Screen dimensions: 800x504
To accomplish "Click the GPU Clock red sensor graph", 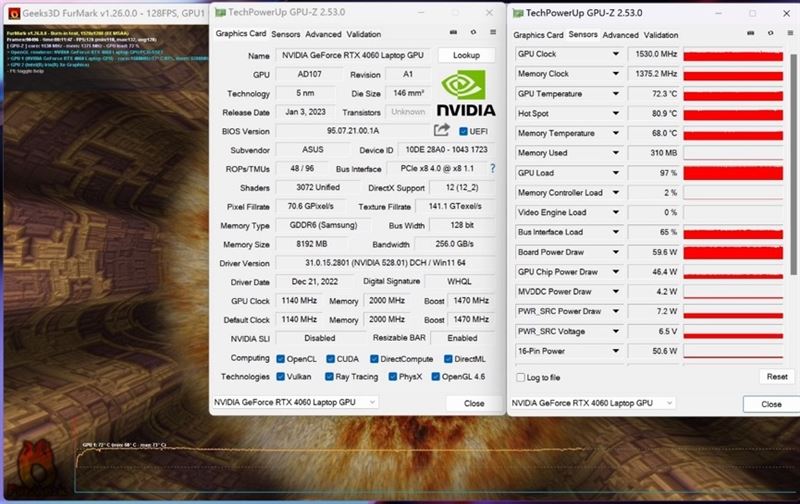I will coord(733,54).
